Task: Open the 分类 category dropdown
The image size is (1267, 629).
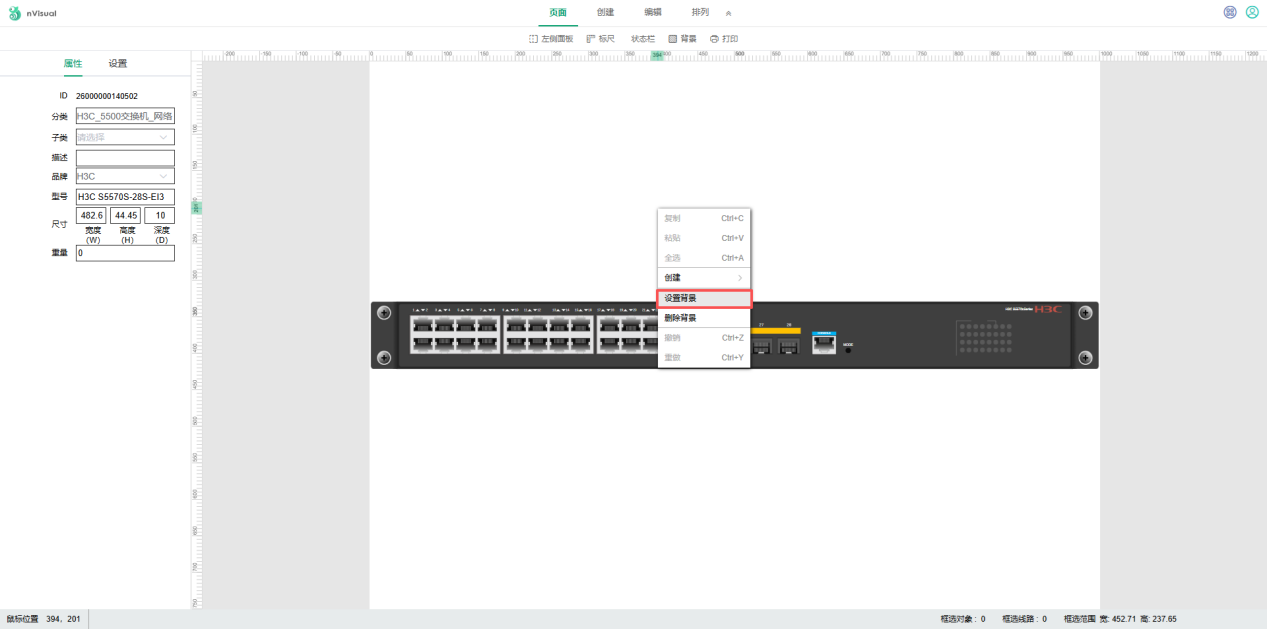Action: pyautogui.click(x=125, y=116)
